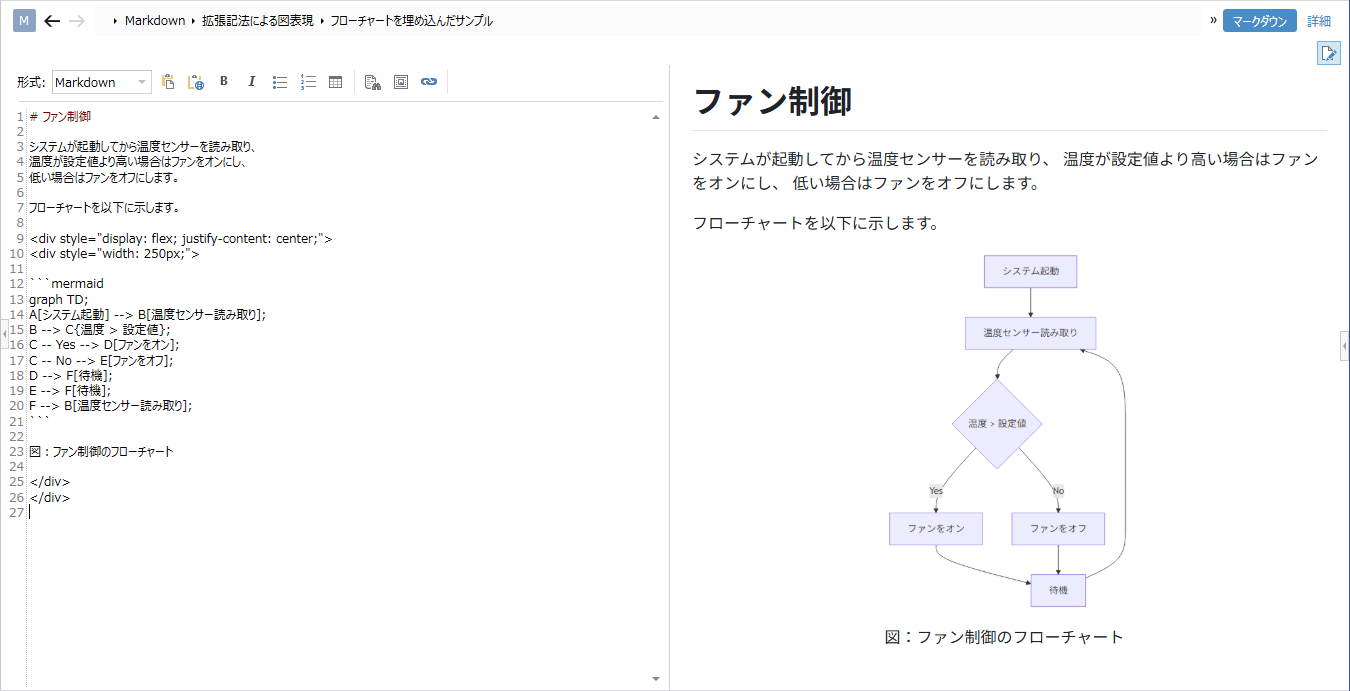Click the マークダウン button
1350x691 pixels.
1259,21
